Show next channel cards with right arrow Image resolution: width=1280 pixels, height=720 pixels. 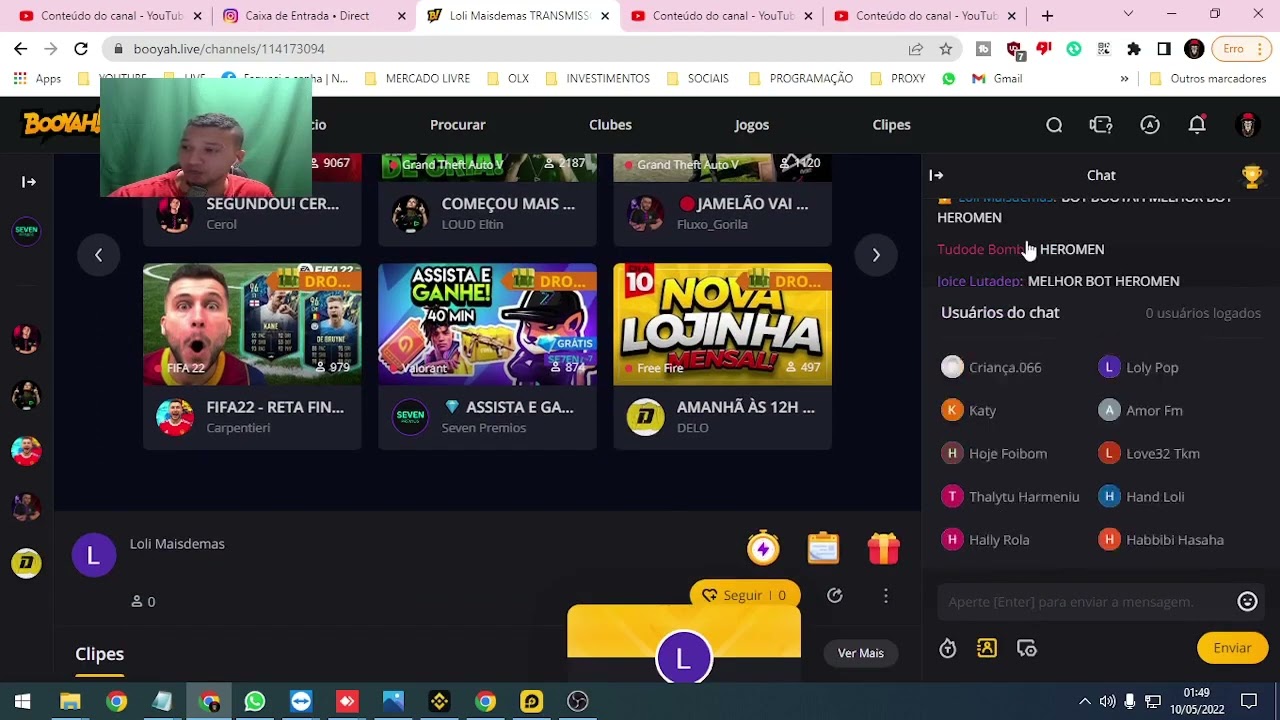coord(876,255)
